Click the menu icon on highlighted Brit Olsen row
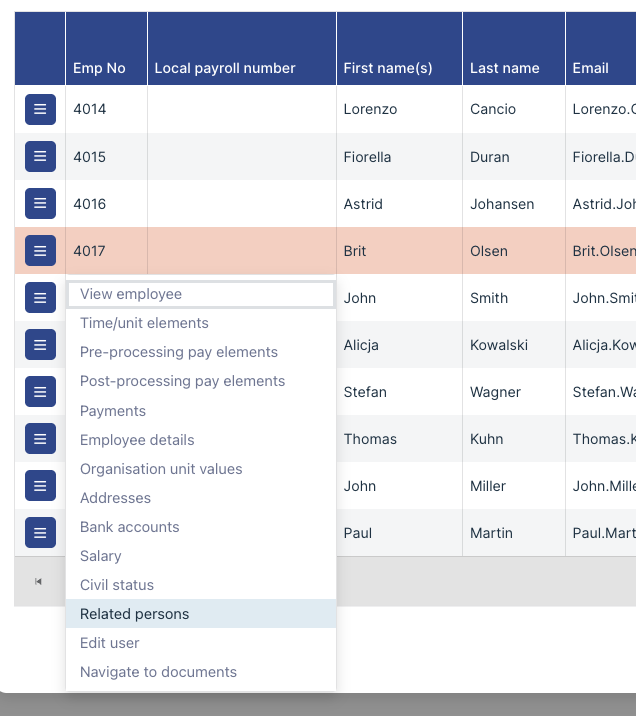Screen dimensions: 636x716 [x=40, y=250]
